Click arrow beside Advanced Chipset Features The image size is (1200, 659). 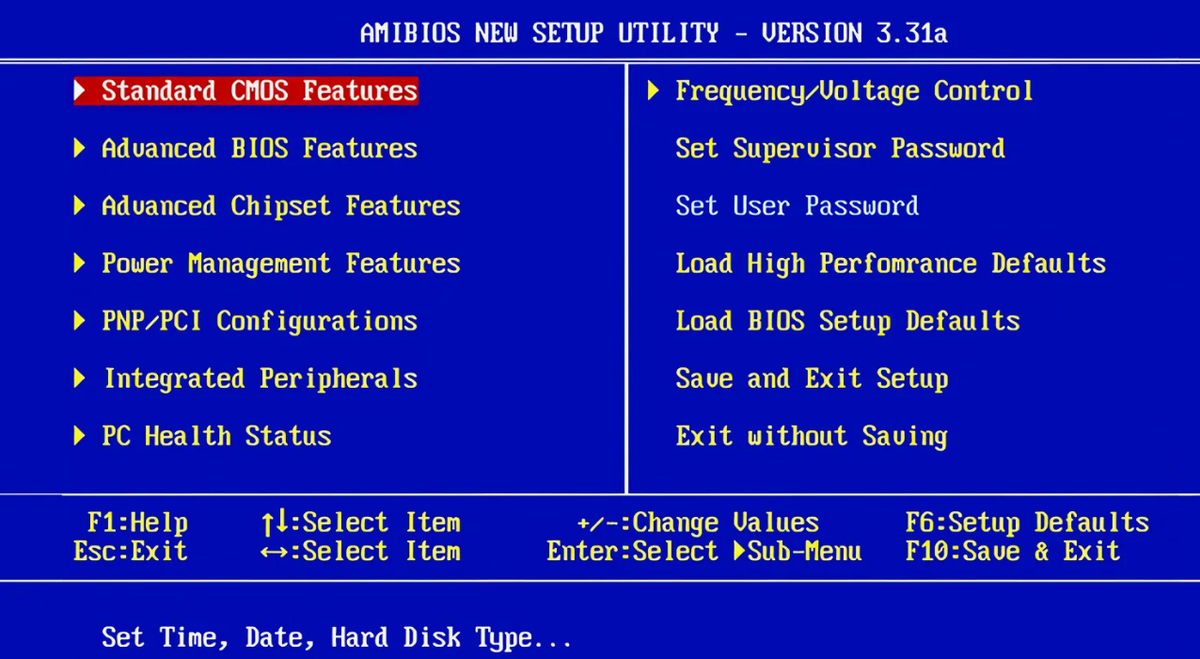[x=80, y=206]
